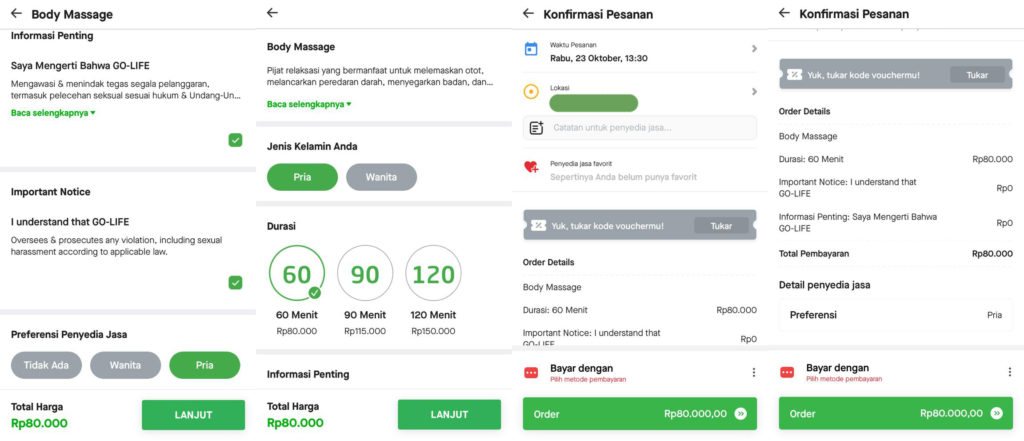Click heart icon beside Penyedia jasa favorit
1024x441 pixels.
(531, 167)
